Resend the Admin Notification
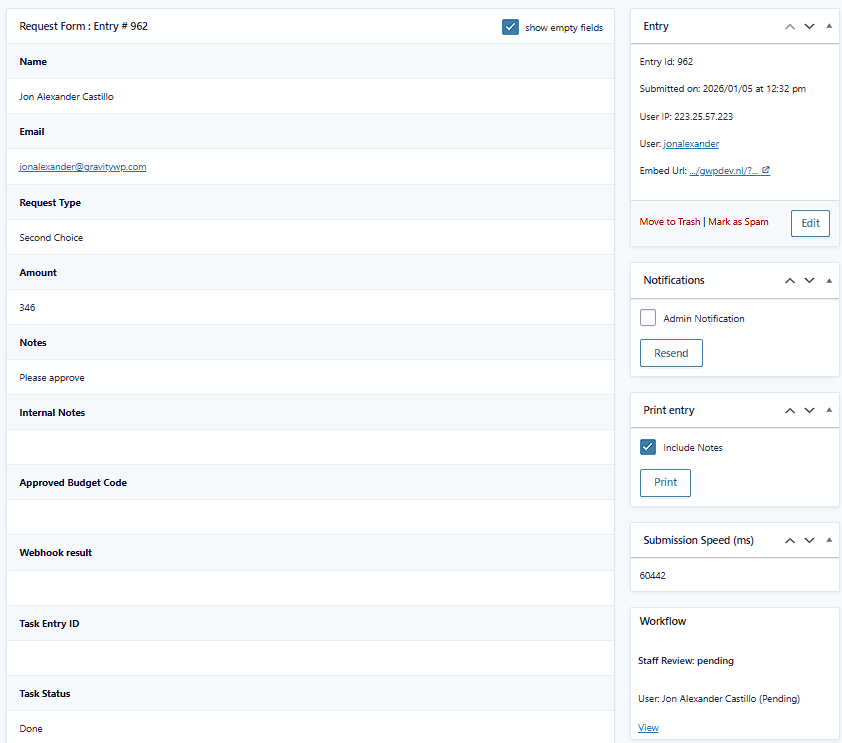Viewport: 842px width, 743px height. 671,352
